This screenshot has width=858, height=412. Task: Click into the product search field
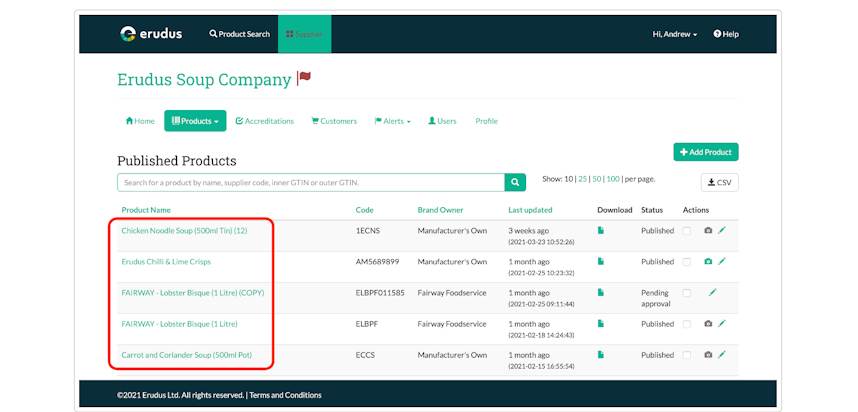coord(311,182)
